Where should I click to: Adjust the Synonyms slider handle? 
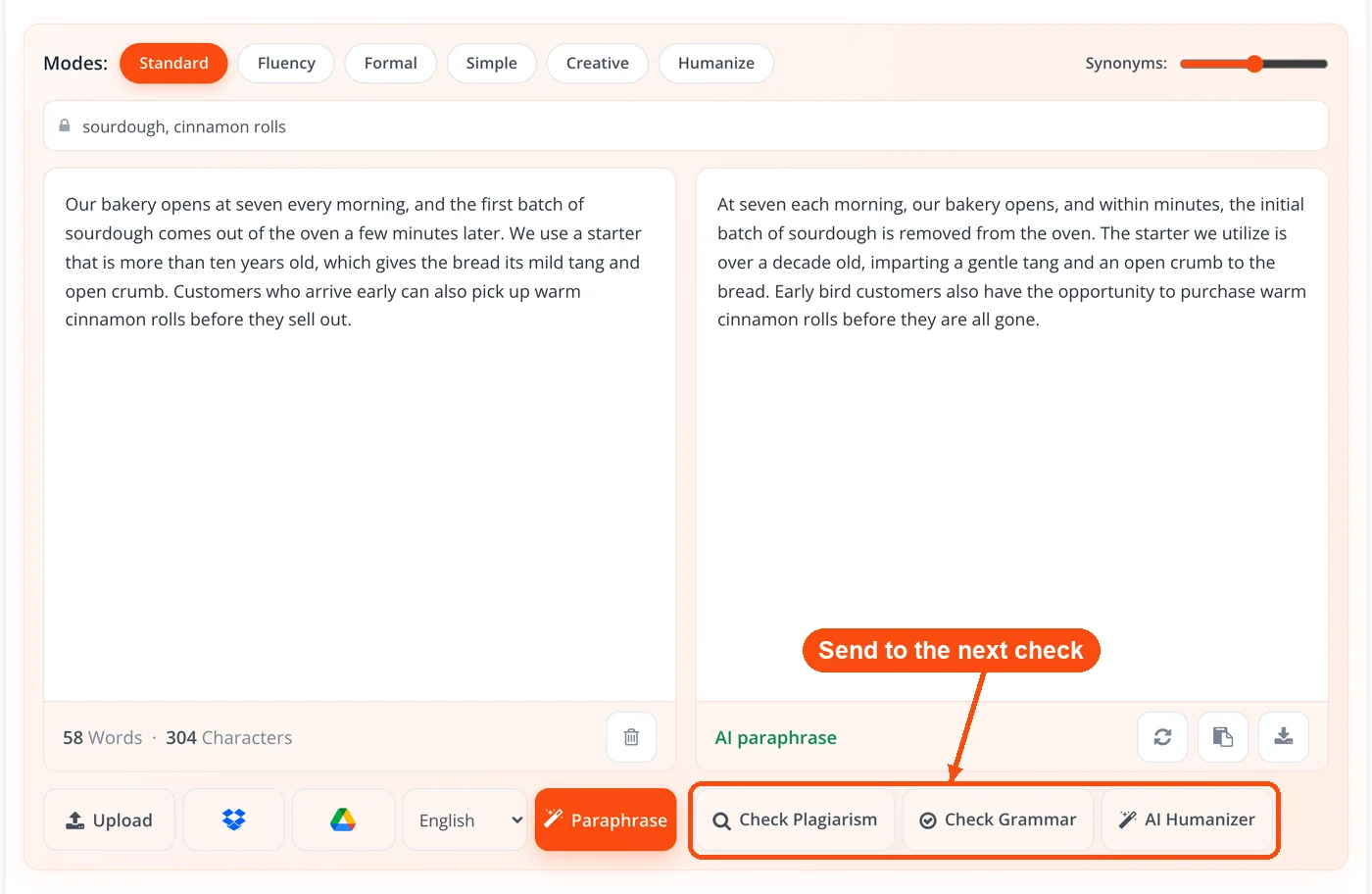pyautogui.click(x=1254, y=64)
